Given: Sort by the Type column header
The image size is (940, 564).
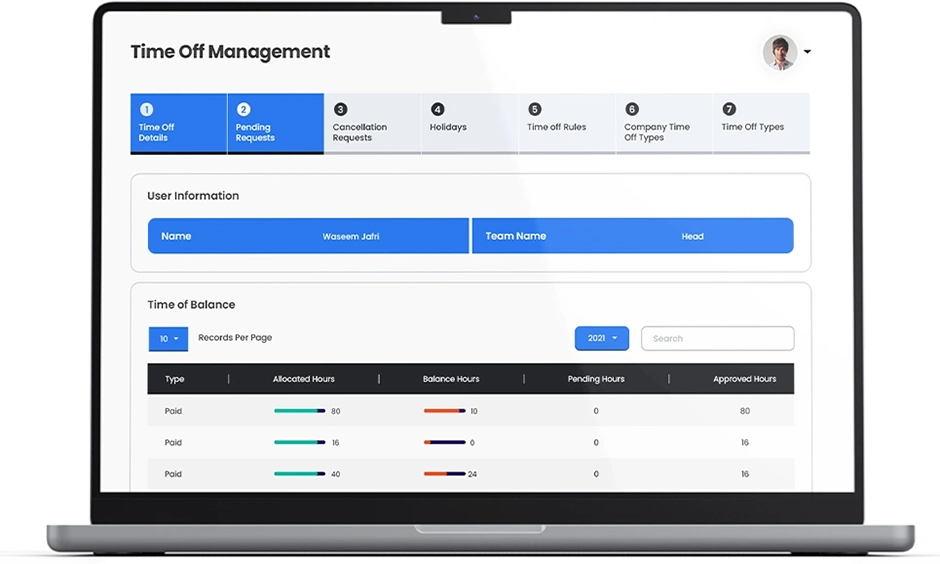Looking at the screenshot, I should pos(174,379).
